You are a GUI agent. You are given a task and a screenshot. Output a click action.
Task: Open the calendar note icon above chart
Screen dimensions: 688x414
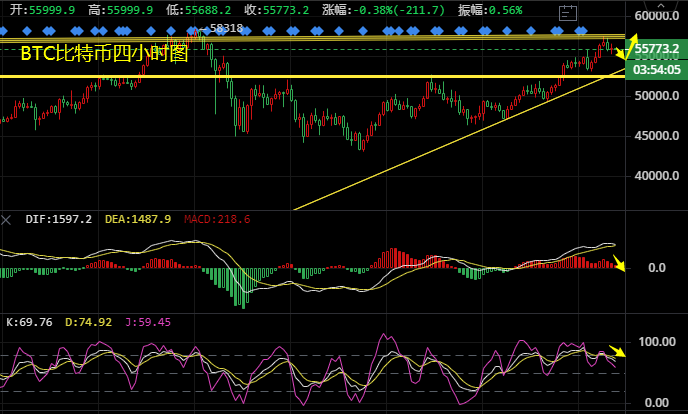point(567,14)
